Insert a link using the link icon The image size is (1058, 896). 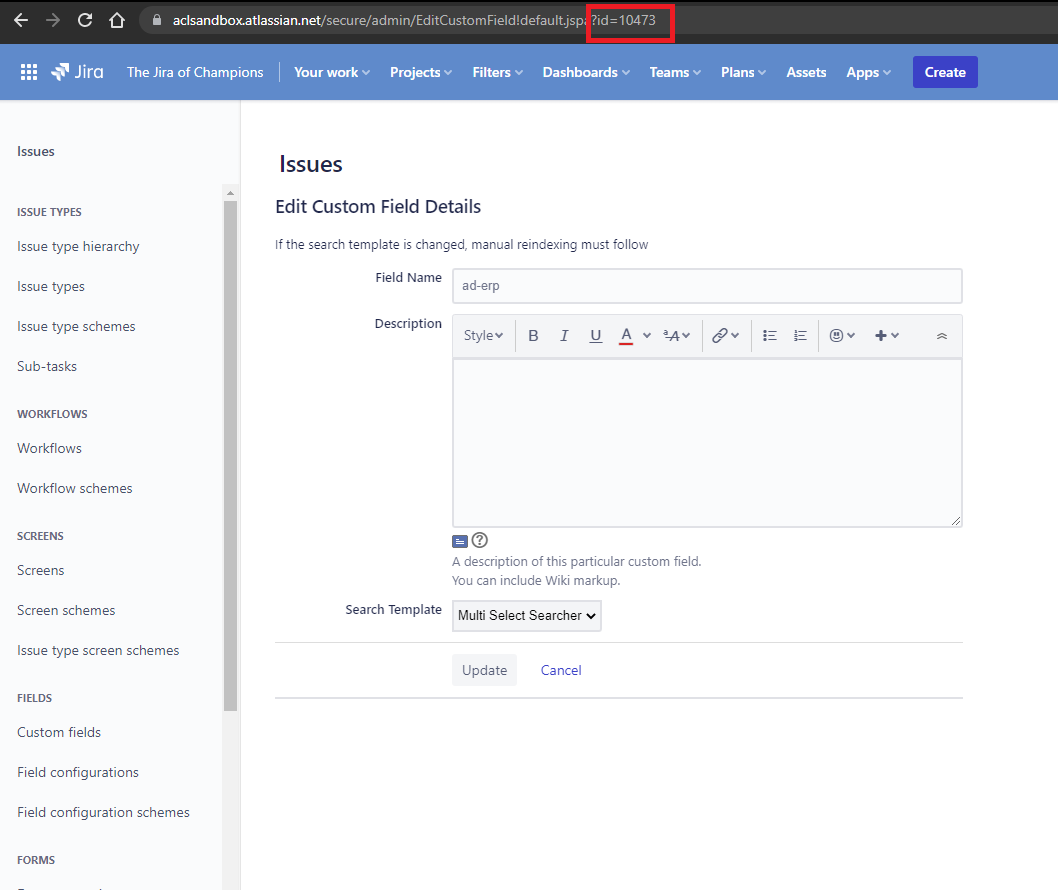pyautogui.click(x=721, y=335)
